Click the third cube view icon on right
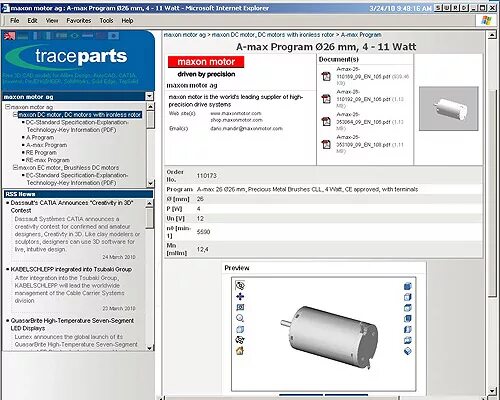Screen dimensions: 500x400 click(x=408, y=308)
